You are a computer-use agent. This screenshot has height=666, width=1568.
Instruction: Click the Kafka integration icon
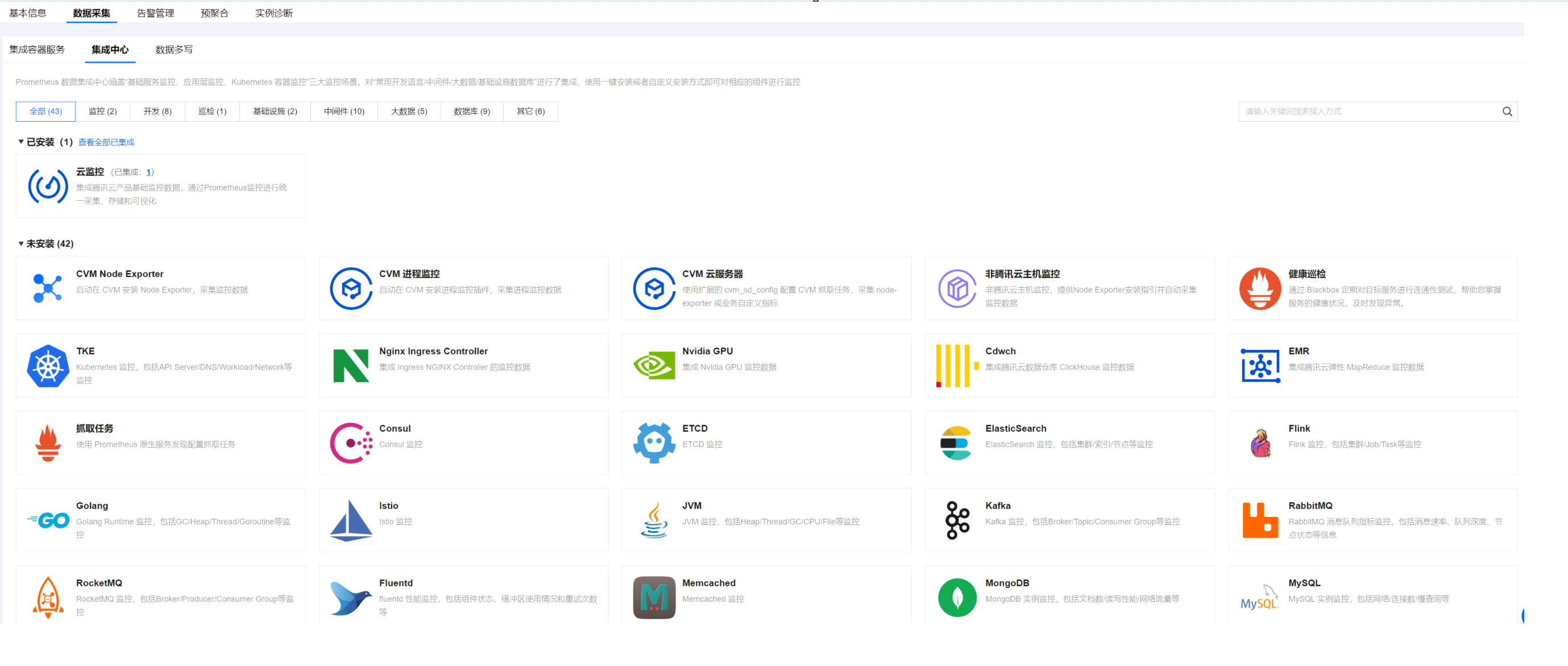957,520
